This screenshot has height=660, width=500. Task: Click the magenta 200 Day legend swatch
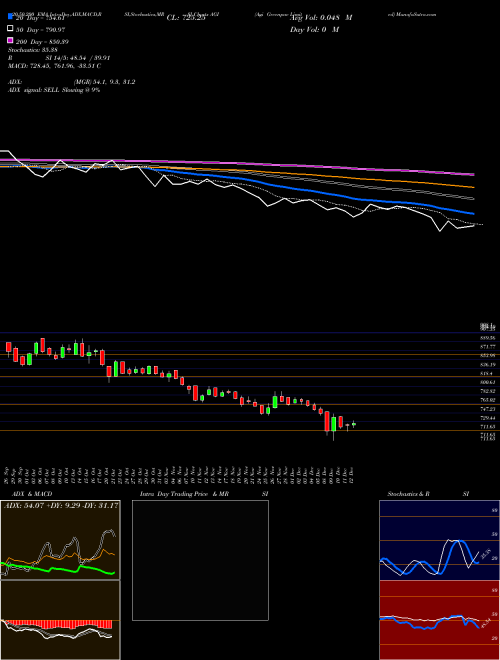point(10,41)
